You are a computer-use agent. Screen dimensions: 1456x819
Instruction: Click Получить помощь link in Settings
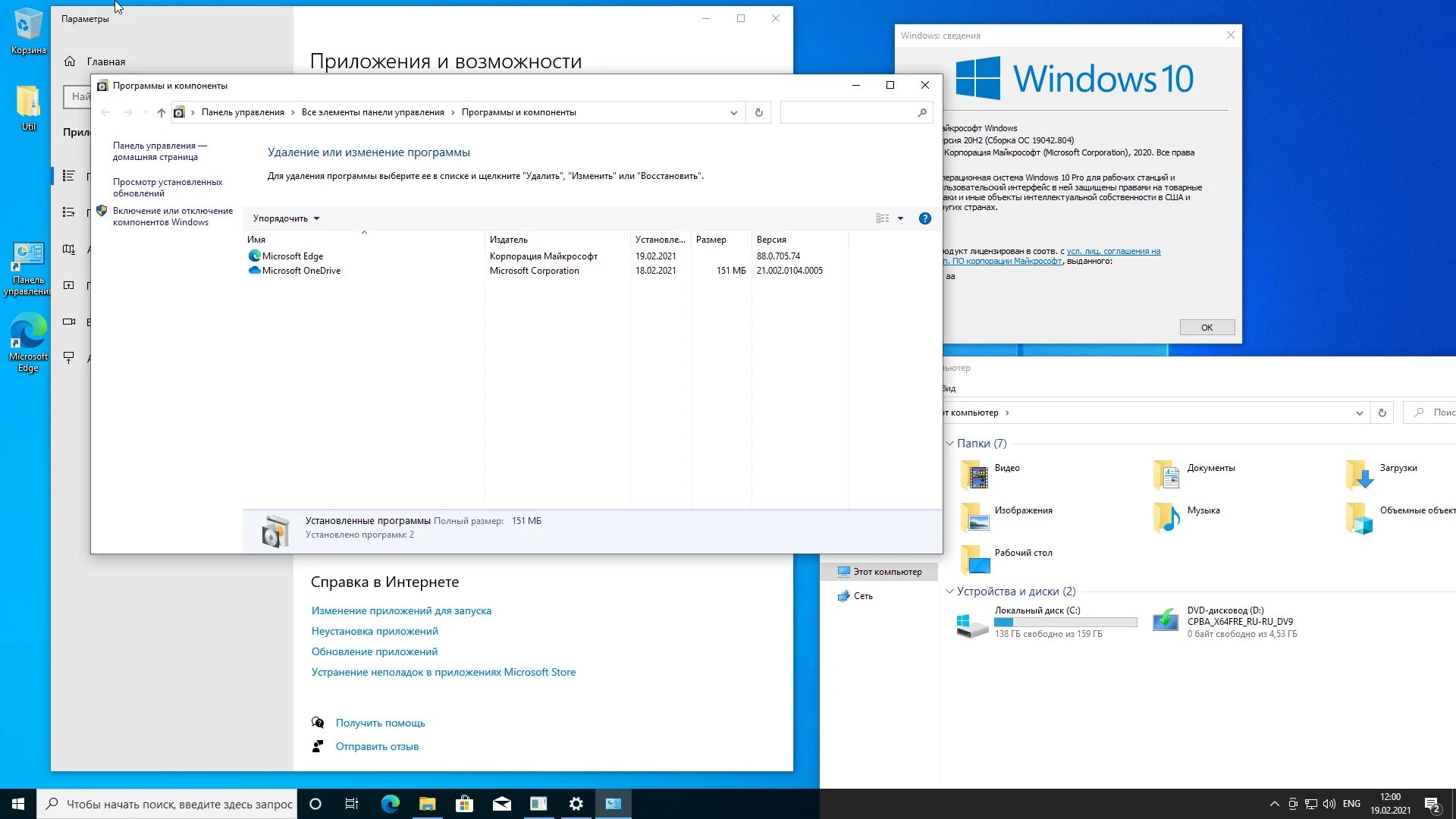(x=380, y=723)
